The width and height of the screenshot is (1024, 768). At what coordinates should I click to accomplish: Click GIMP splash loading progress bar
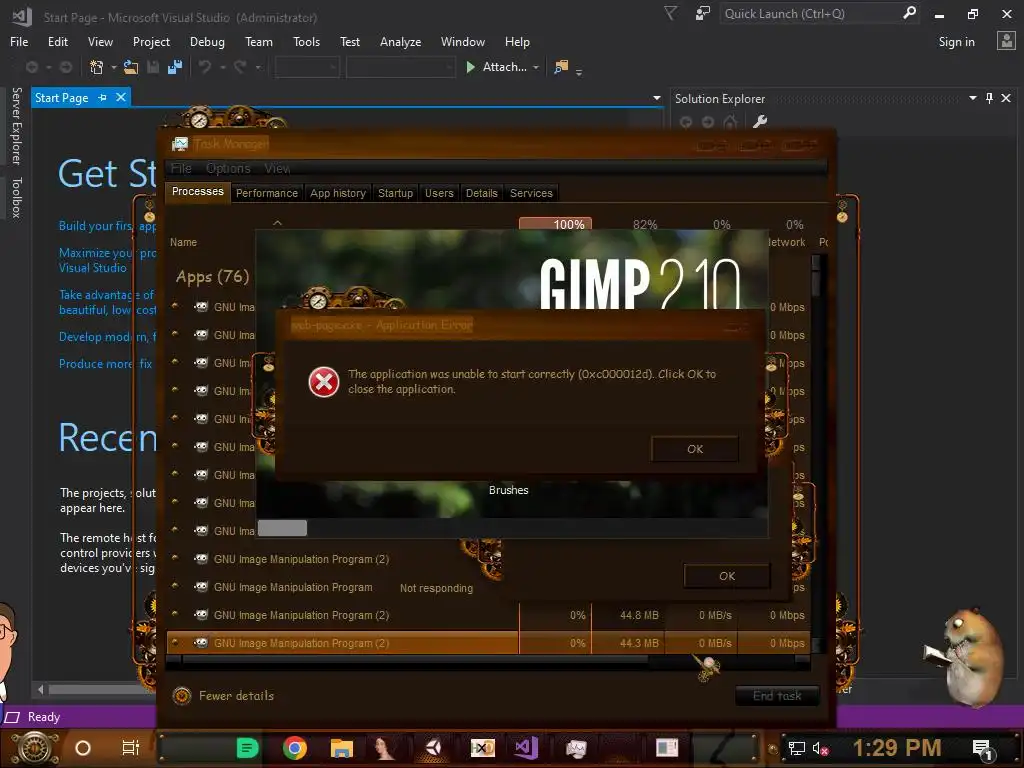pos(512,528)
